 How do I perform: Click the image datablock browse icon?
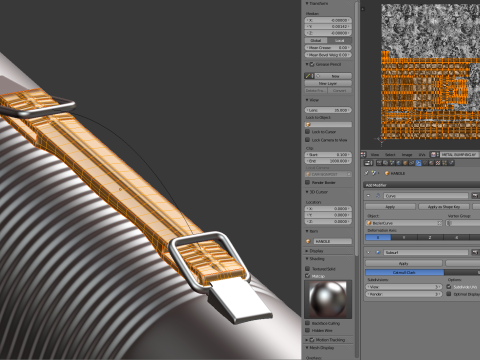pos(434,155)
